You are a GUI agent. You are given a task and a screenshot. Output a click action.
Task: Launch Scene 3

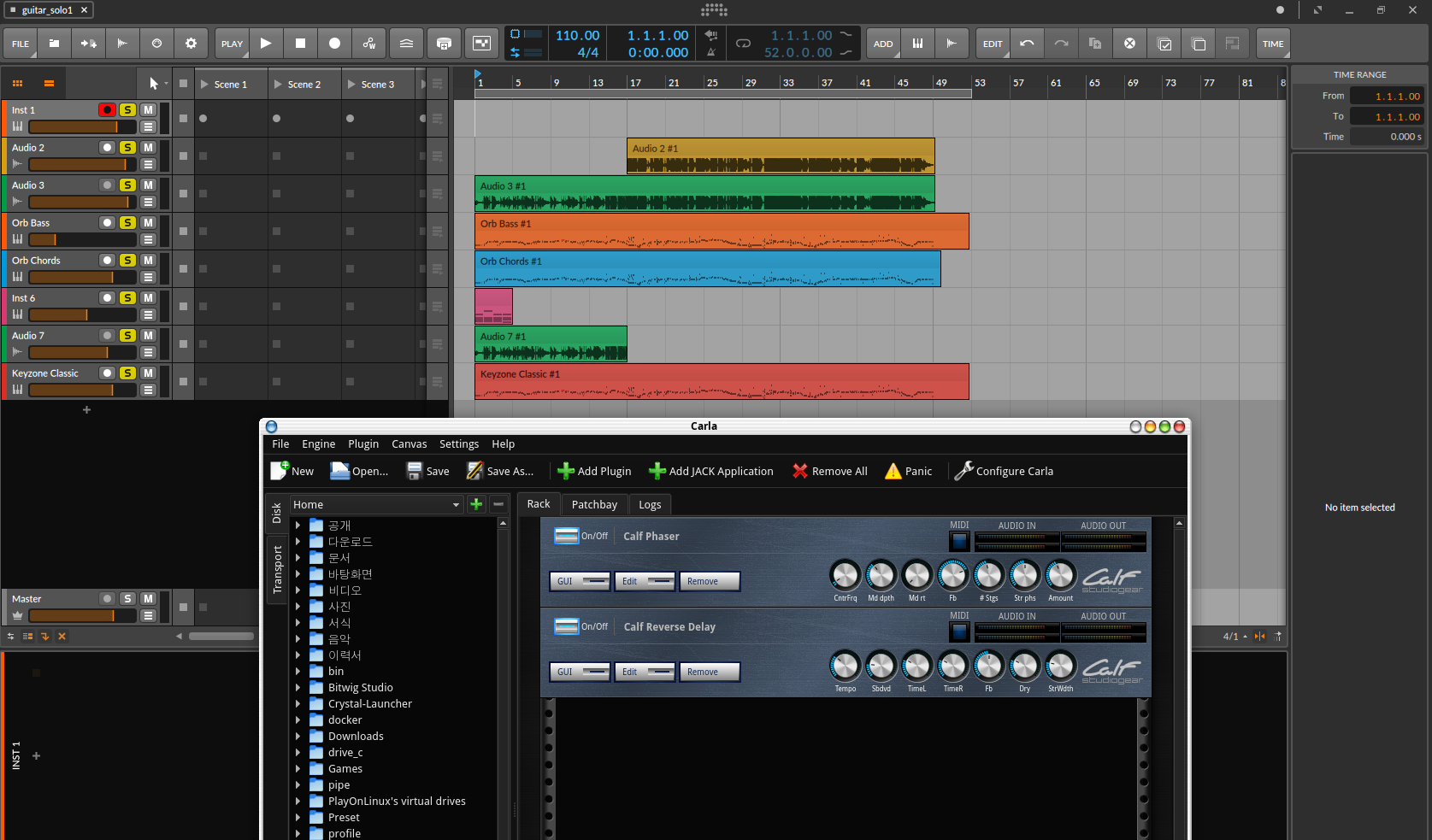pyautogui.click(x=351, y=85)
